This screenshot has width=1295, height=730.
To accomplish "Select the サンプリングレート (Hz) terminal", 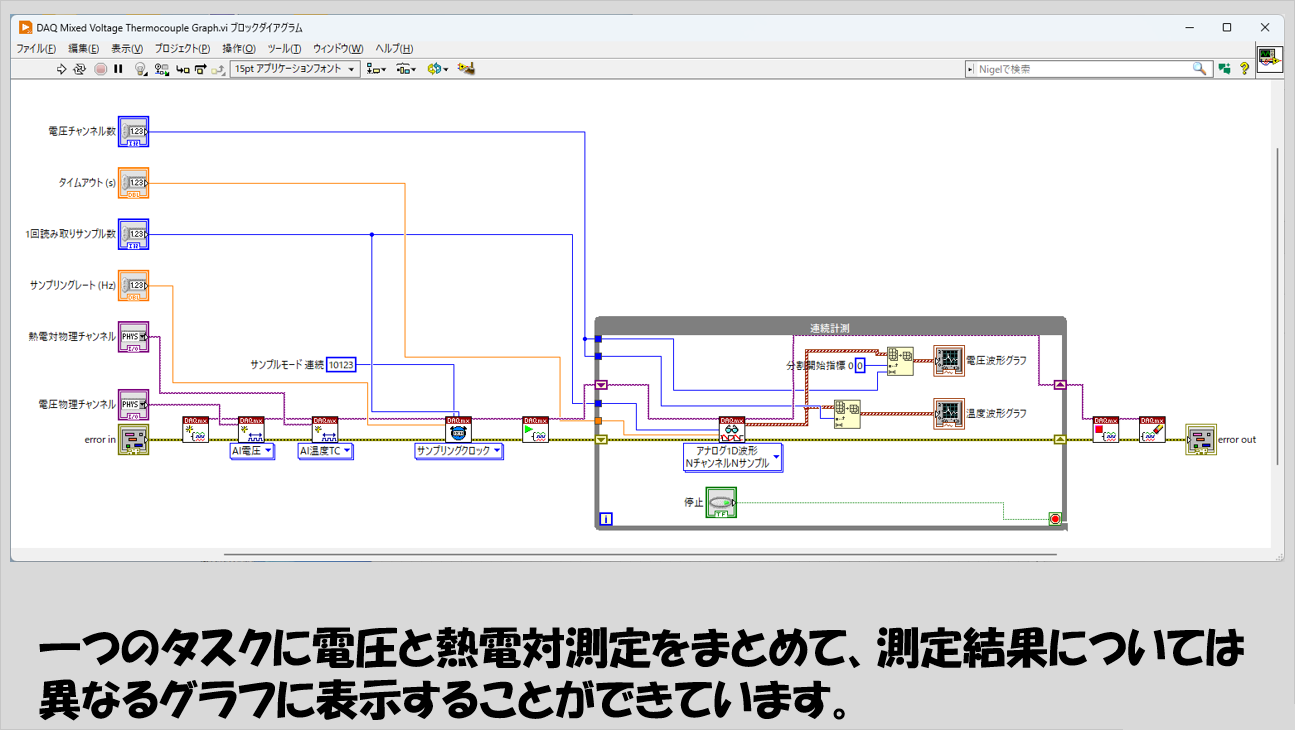I will point(133,286).
